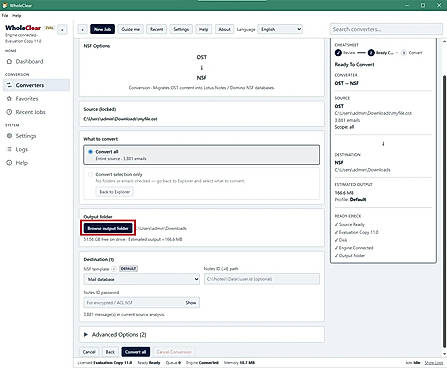Image resolution: width=447 pixels, height=368 pixels.
Task: Click the Cancel Conversion button
Action: [x=174, y=352]
